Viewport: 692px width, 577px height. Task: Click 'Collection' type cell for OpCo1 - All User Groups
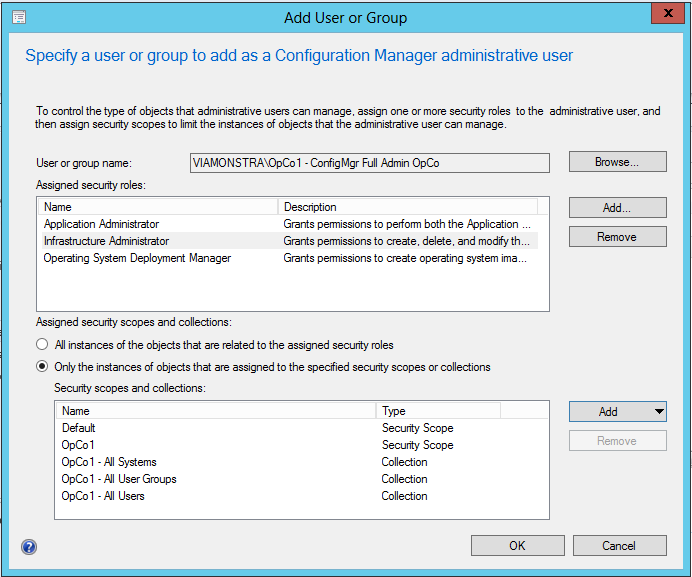coord(404,479)
